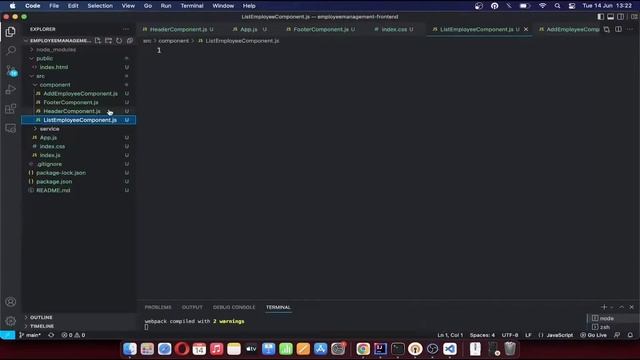This screenshot has width=640, height=360.
Task: Open Explorer more actions ellipsis
Action: pyautogui.click(x=126, y=29)
